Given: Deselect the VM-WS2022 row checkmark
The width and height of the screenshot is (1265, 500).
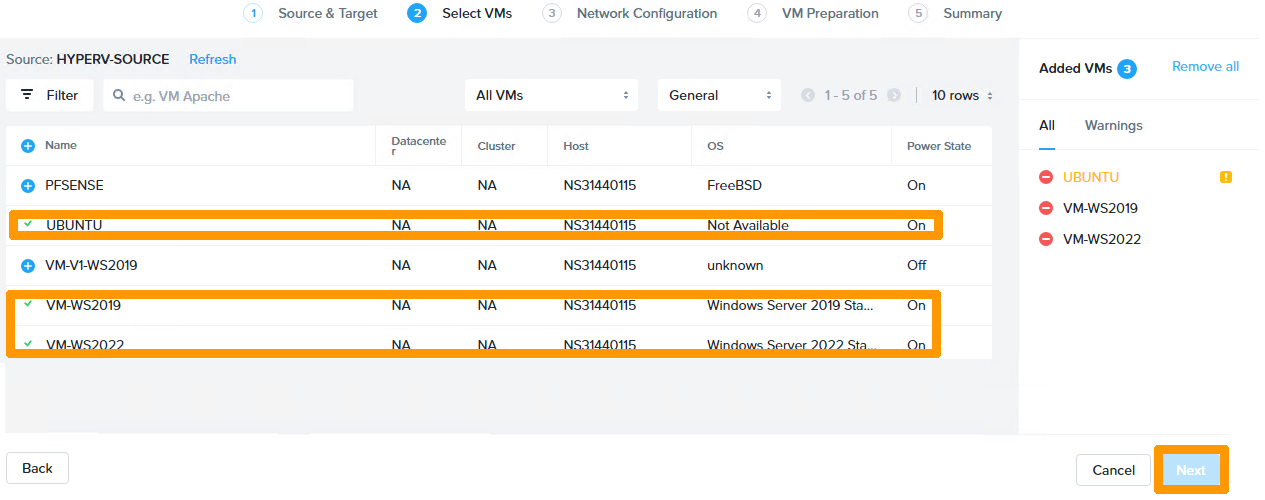Looking at the screenshot, I should point(28,343).
